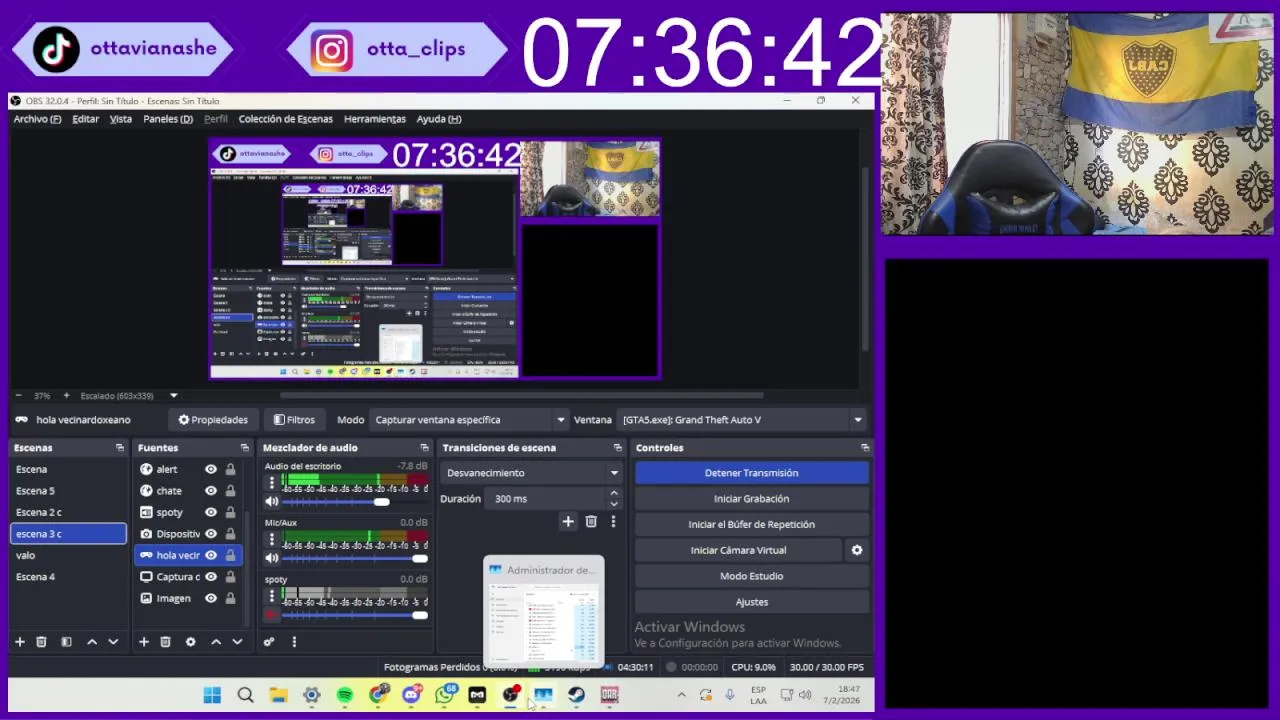The width and height of the screenshot is (1280, 720).
Task: Unlock the alert source
Action: 230,469
